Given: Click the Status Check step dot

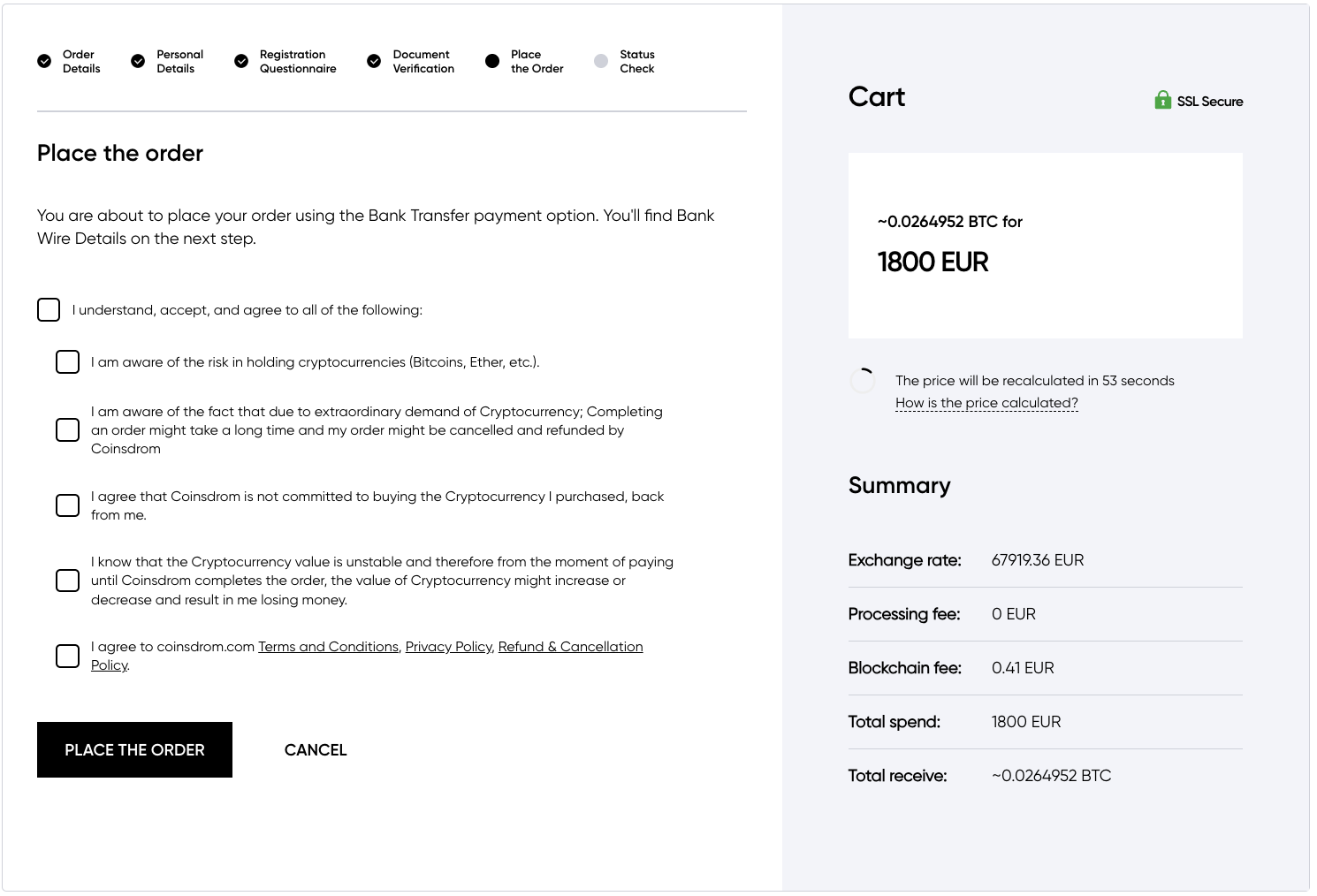Looking at the screenshot, I should point(601,61).
